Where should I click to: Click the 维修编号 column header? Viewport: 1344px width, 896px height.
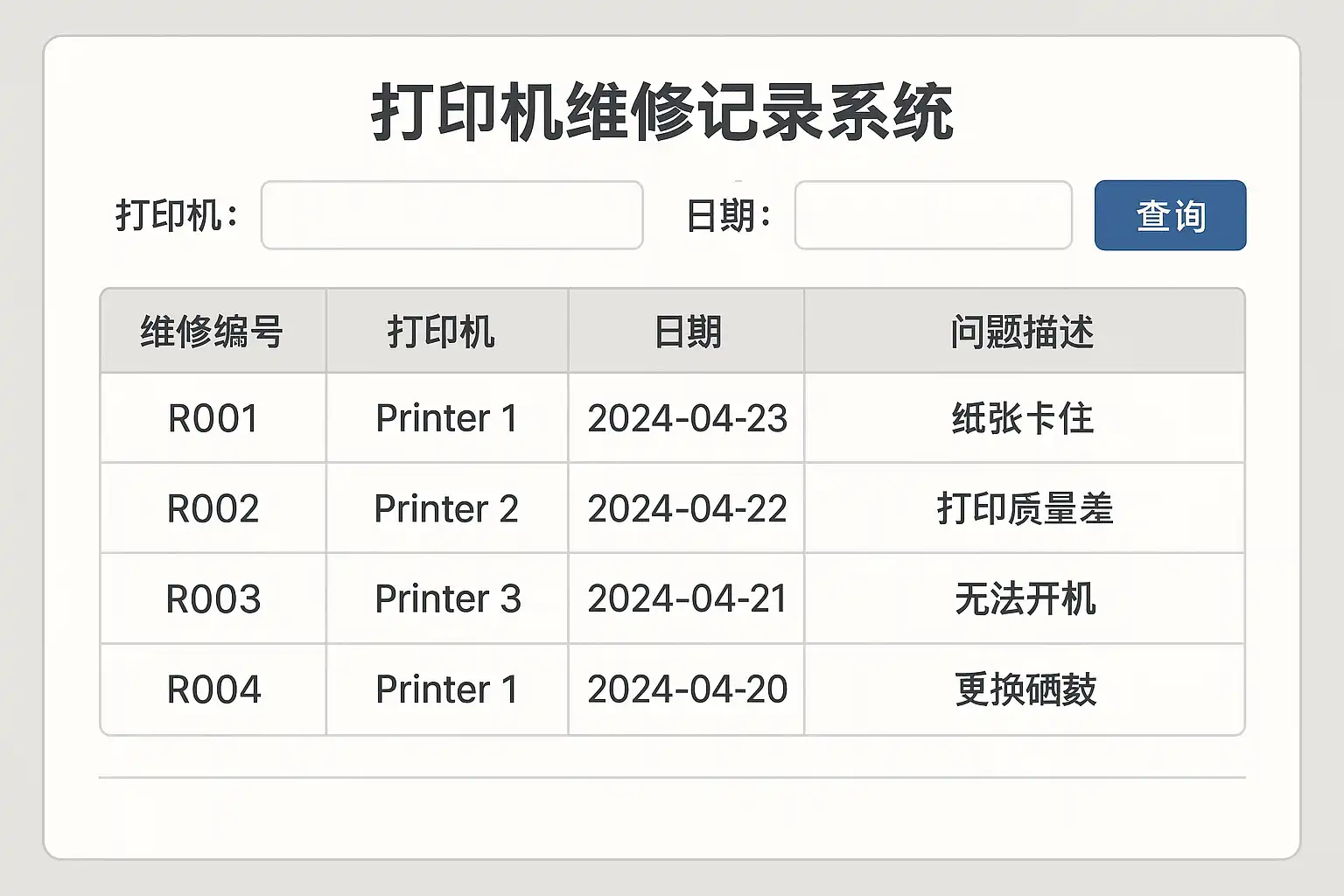(213, 332)
